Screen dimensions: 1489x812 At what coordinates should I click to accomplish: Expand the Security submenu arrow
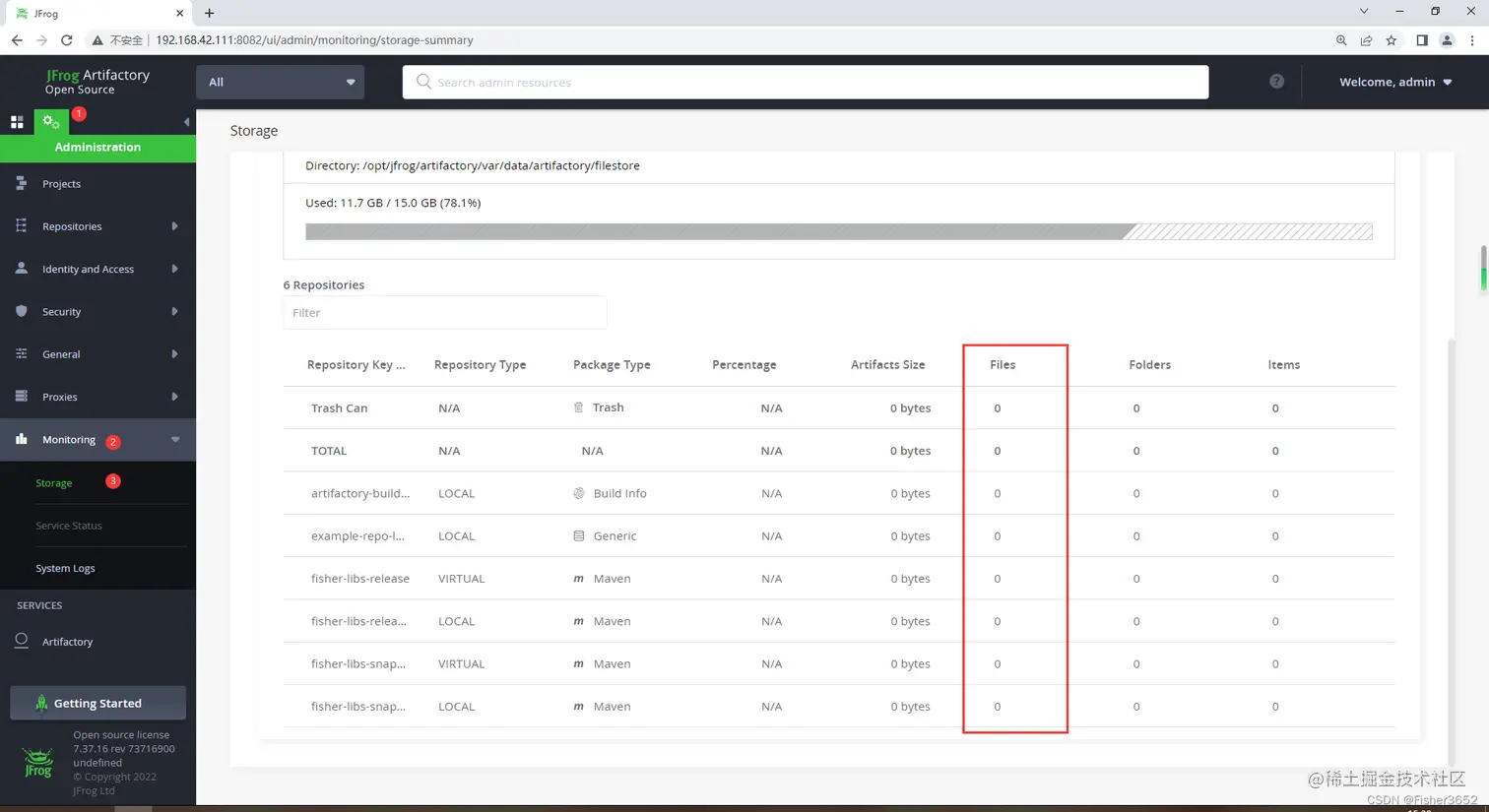[174, 311]
